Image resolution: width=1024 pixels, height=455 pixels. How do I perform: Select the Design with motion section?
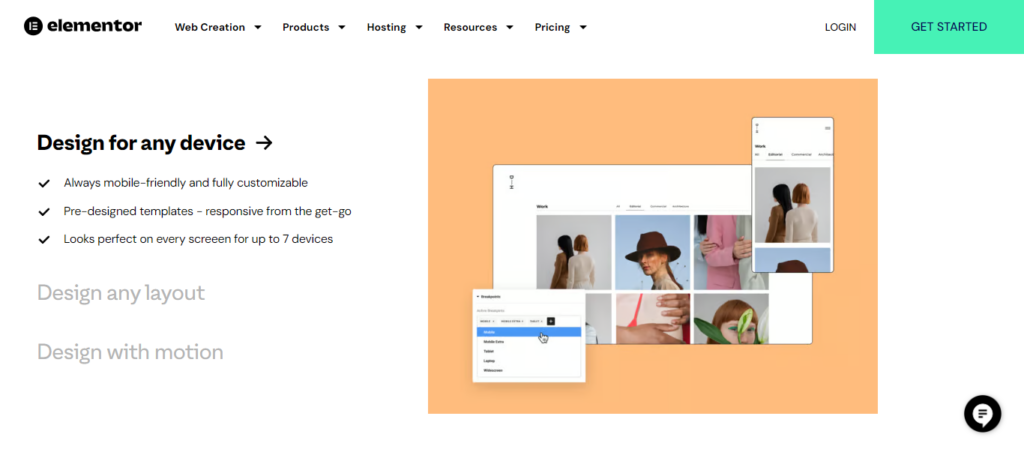tap(130, 352)
